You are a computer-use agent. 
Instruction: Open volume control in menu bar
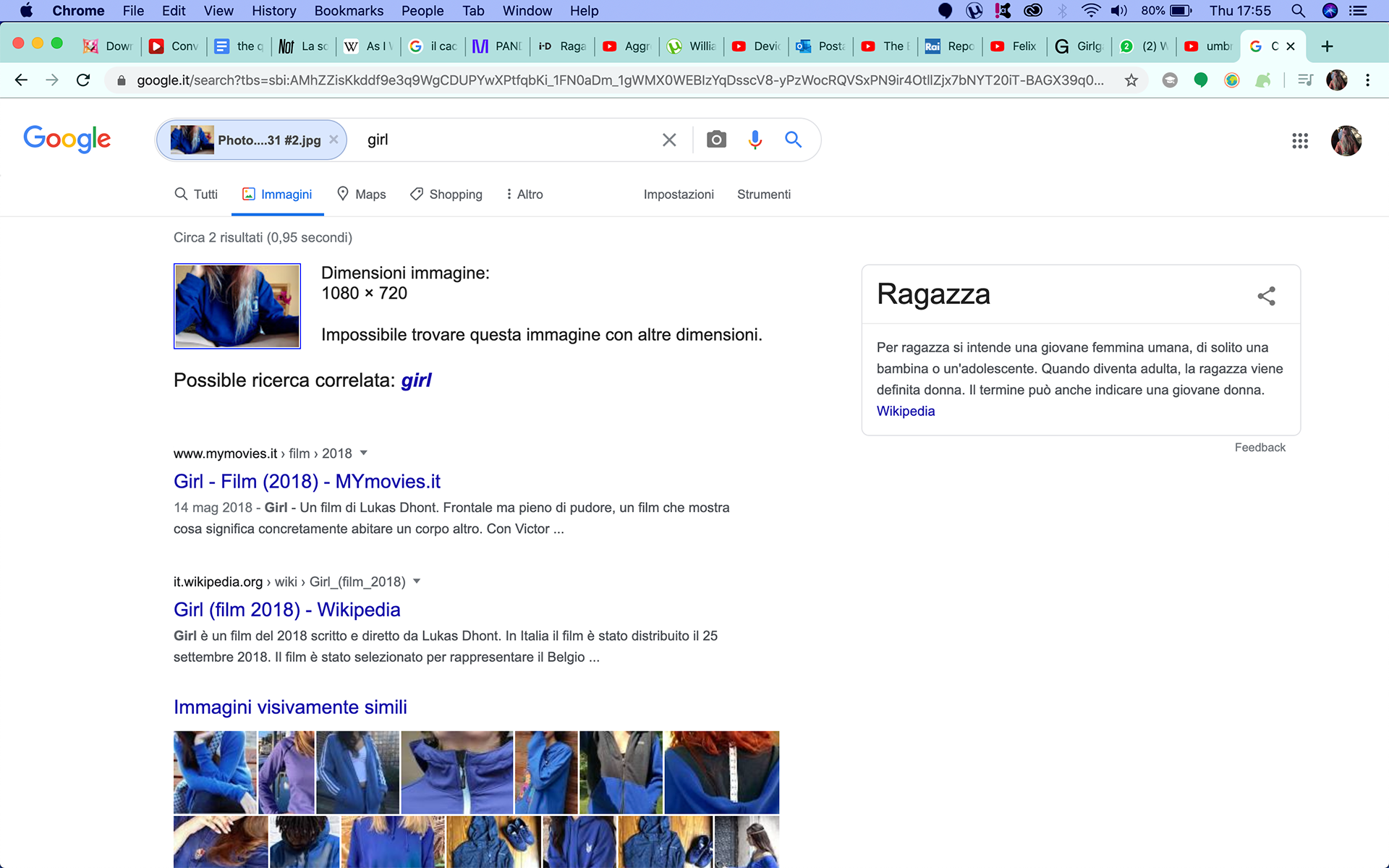(x=1119, y=11)
